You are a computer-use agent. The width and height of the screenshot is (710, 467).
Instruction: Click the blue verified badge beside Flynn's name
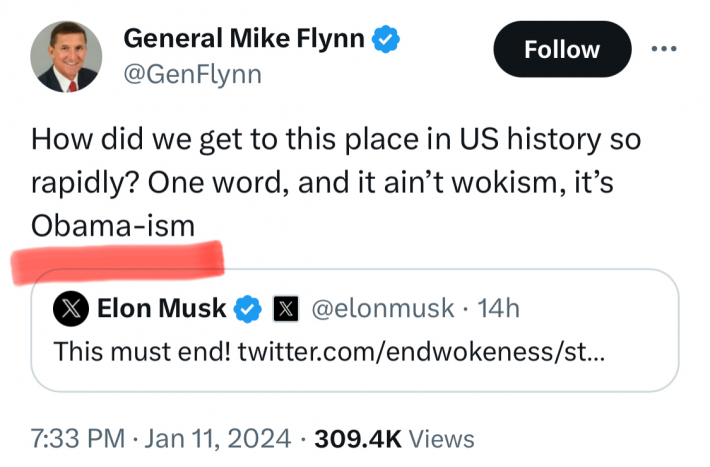[x=387, y=40]
